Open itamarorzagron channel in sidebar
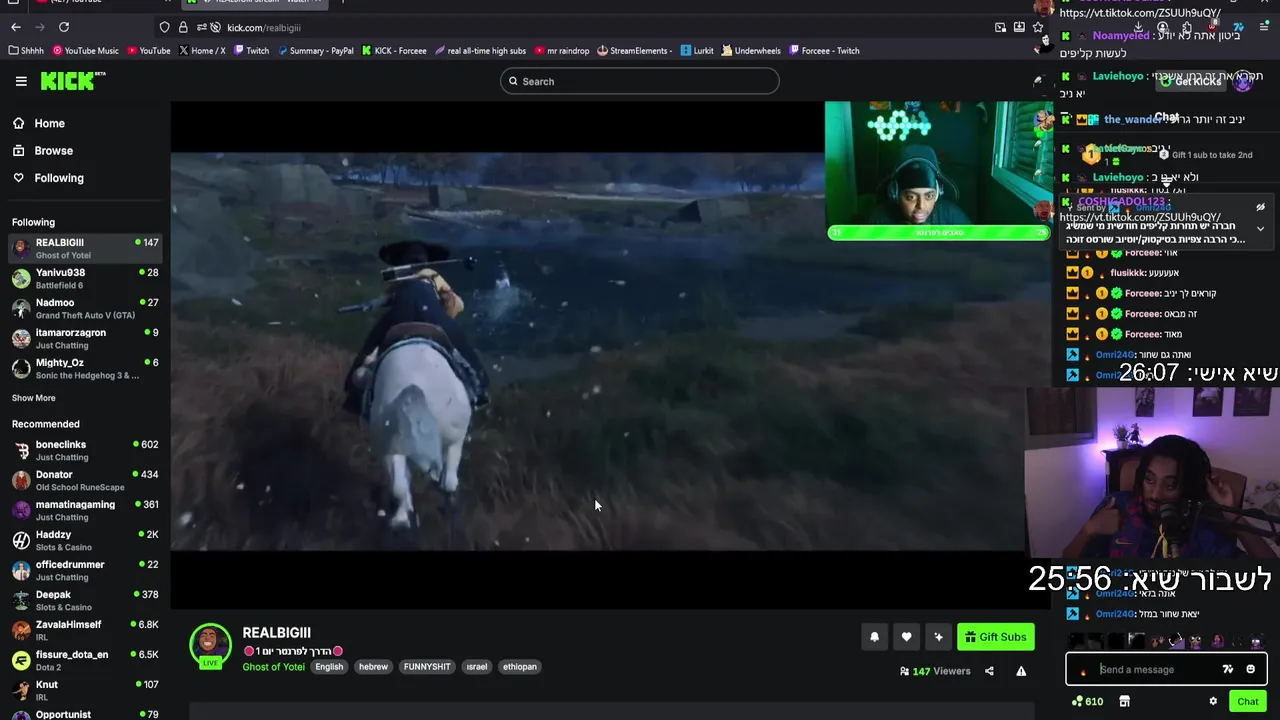Screen dimensions: 1280x720 84,338
